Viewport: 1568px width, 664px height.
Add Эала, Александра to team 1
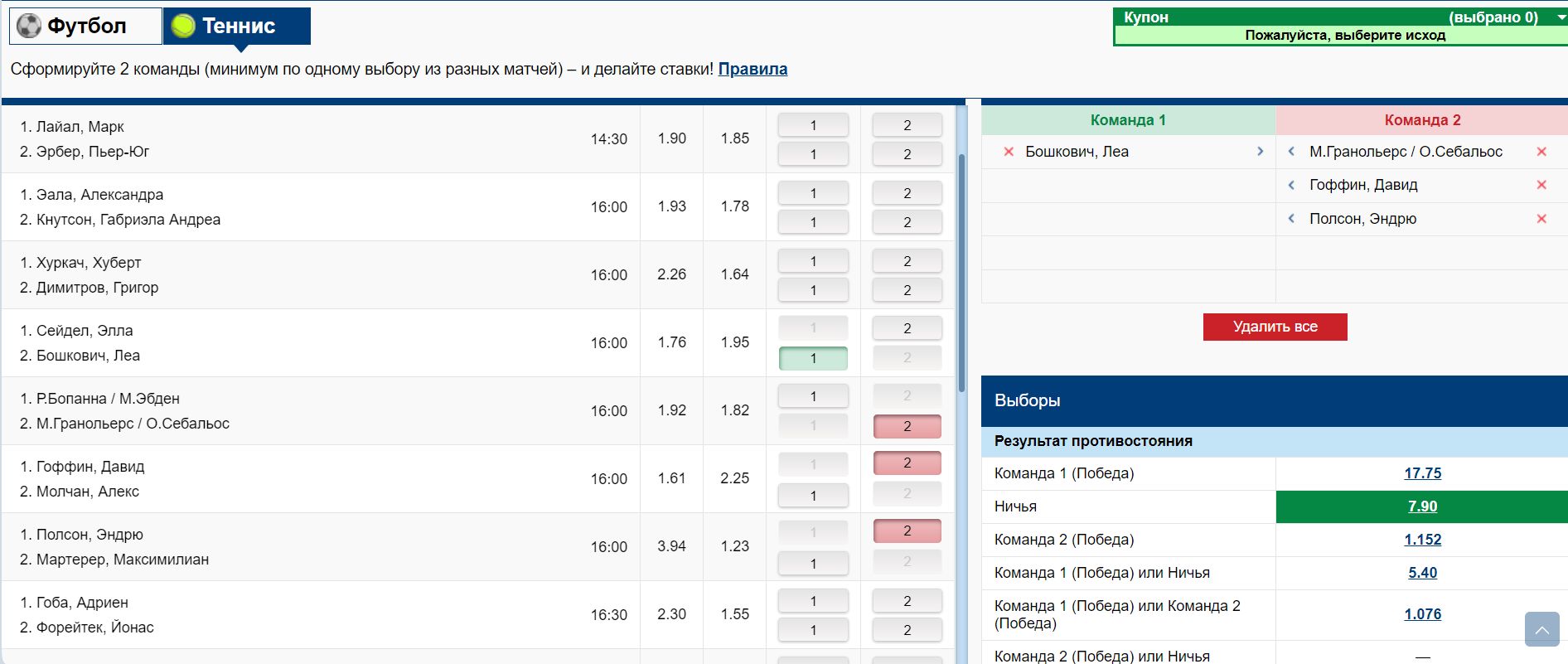pos(813,193)
